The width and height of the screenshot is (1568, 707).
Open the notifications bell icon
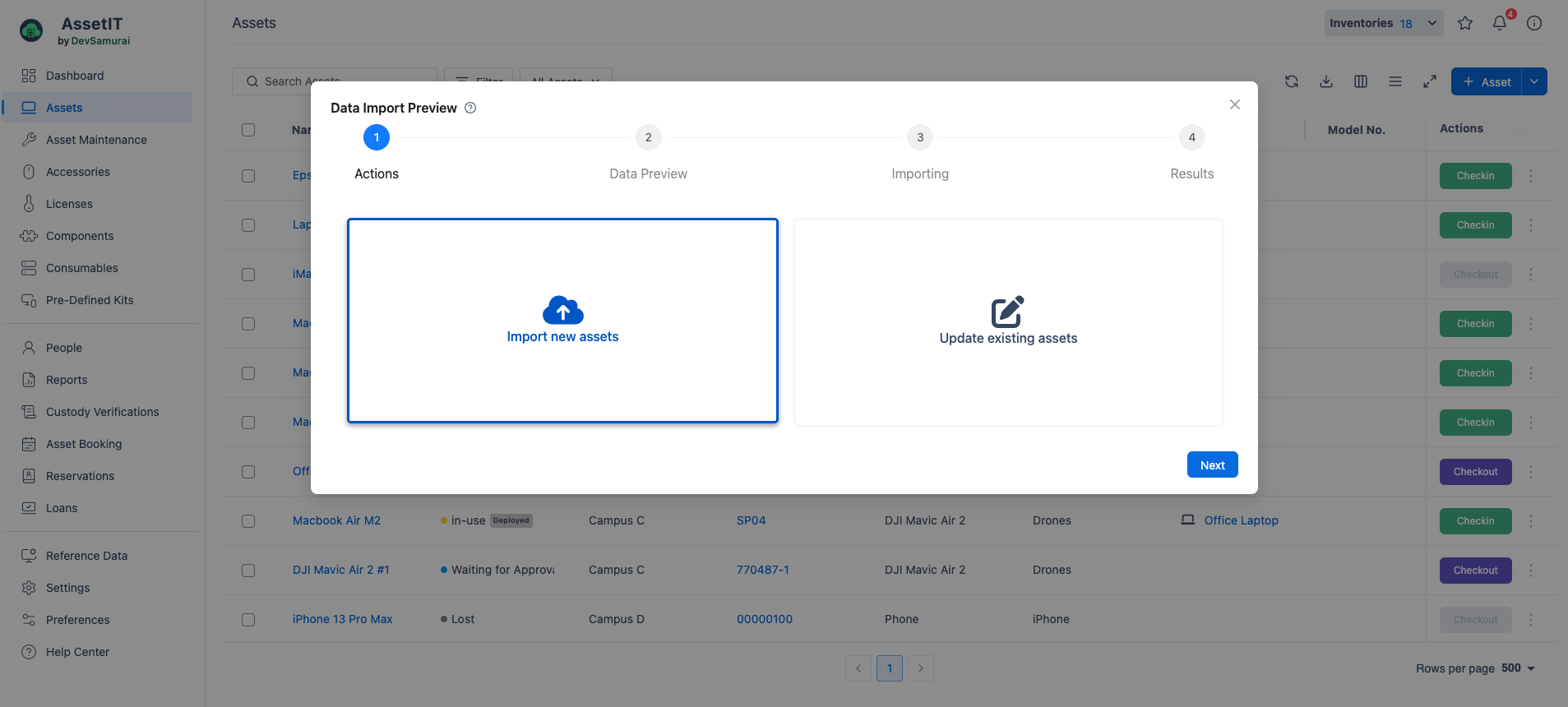coord(1500,23)
